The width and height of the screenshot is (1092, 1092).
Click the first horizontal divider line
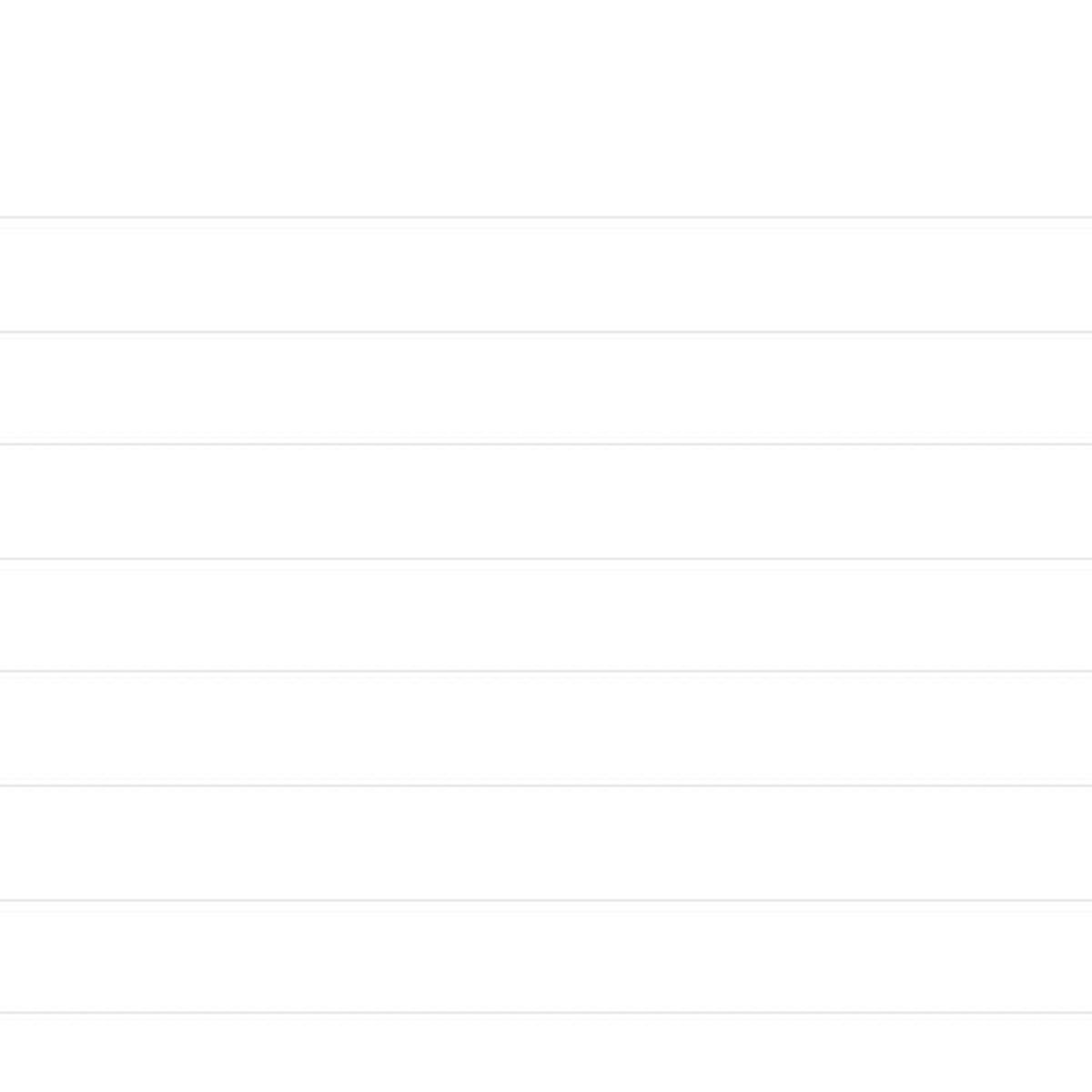point(546,217)
